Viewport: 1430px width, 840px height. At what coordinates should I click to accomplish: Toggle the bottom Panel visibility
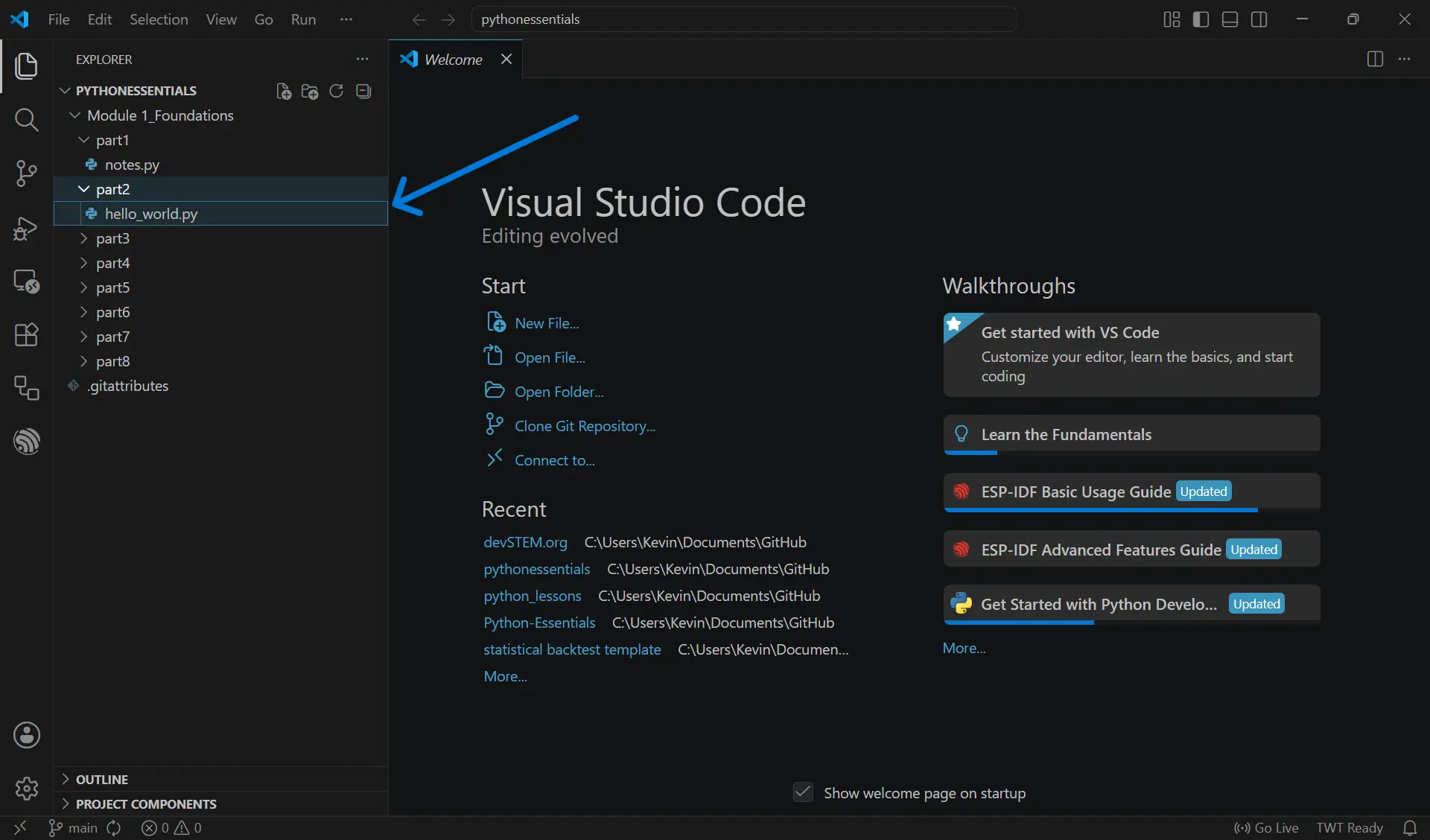click(1230, 19)
